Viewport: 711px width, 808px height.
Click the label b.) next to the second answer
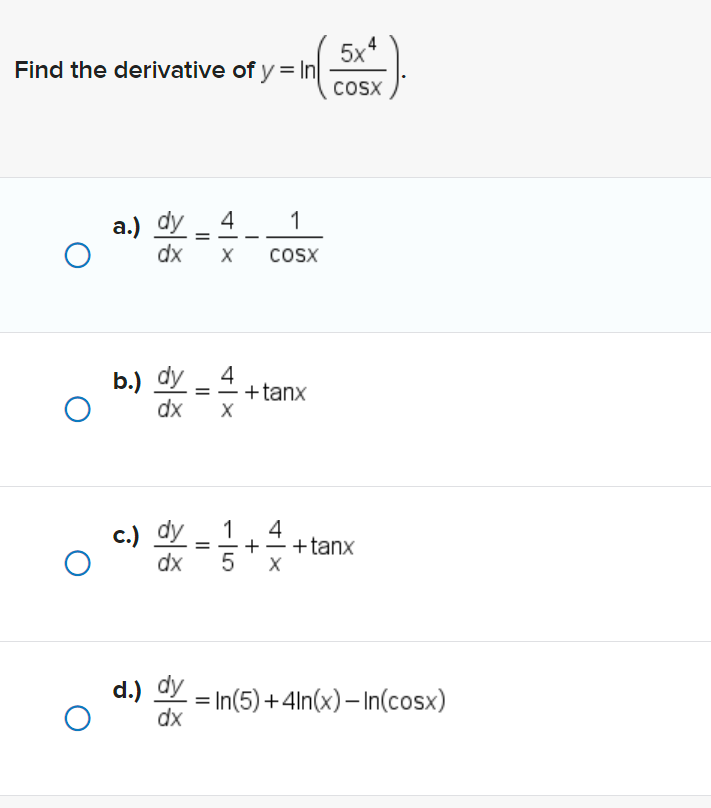pos(127,380)
